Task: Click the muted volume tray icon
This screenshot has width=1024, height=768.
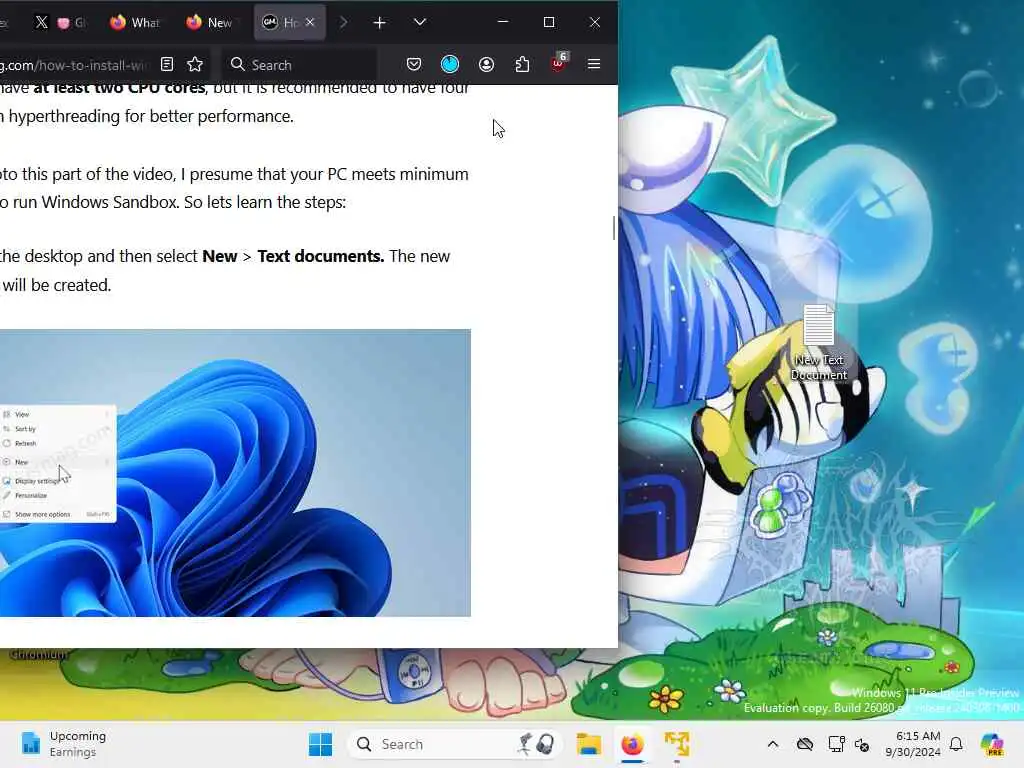Action: [x=862, y=744]
